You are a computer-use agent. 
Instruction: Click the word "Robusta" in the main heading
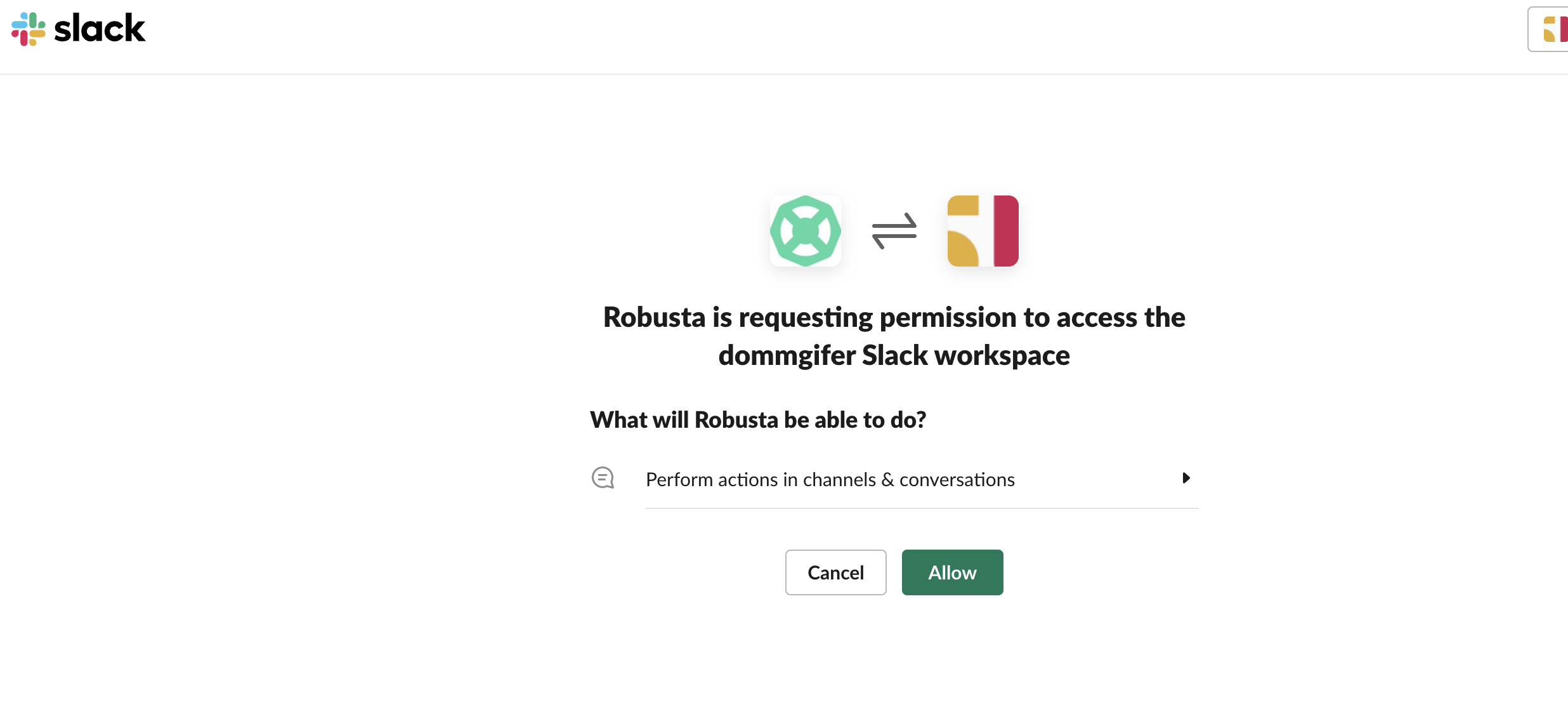click(654, 317)
